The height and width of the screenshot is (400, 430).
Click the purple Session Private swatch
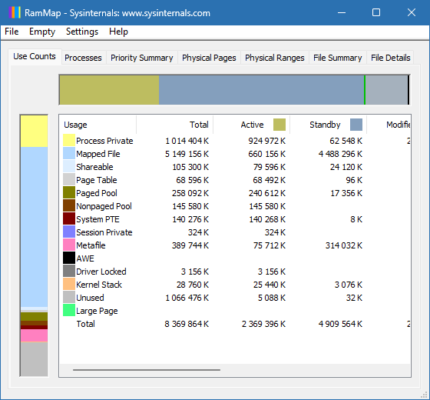pyautogui.click(x=69, y=232)
